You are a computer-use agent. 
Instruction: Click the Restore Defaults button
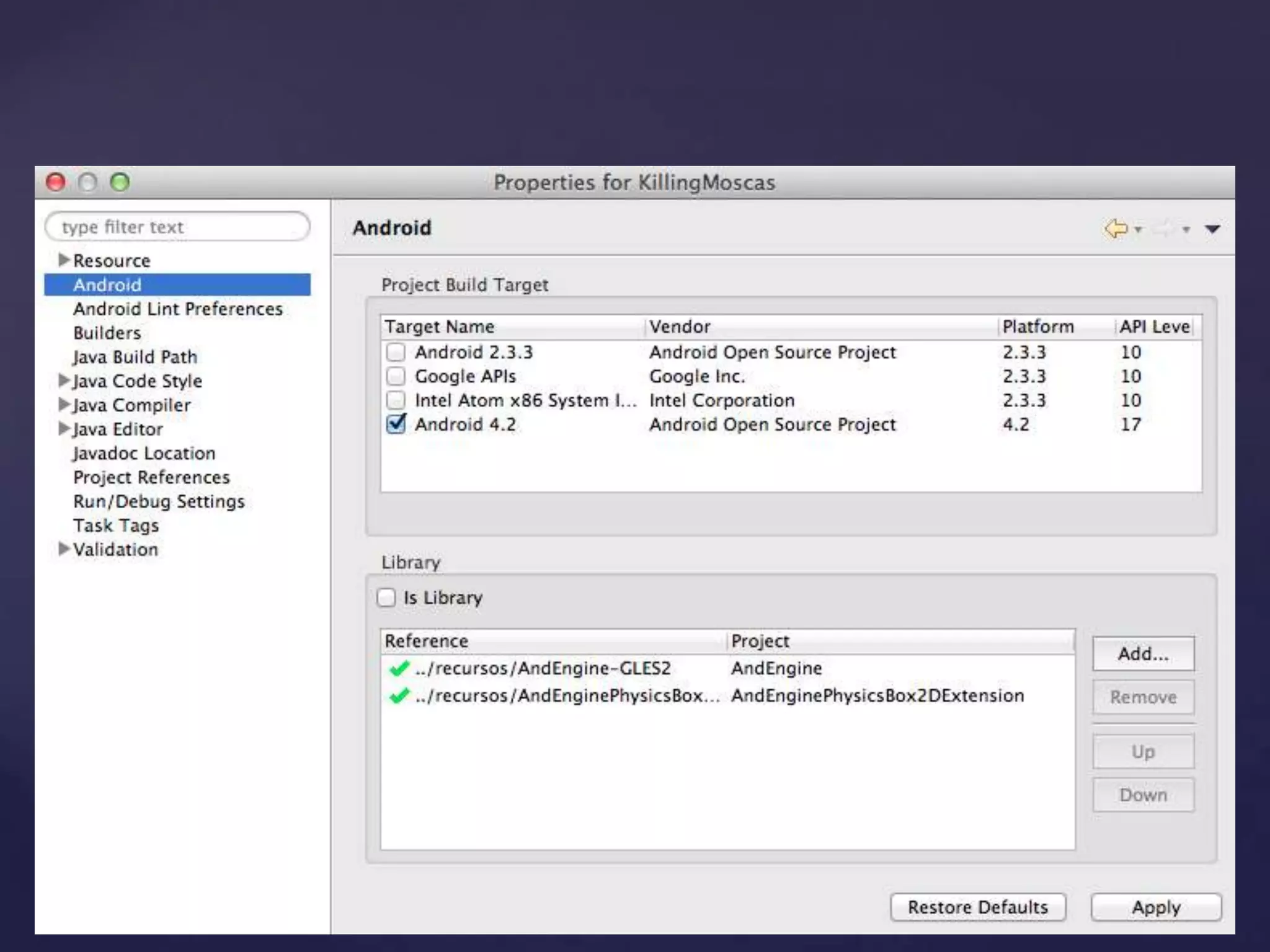(977, 907)
